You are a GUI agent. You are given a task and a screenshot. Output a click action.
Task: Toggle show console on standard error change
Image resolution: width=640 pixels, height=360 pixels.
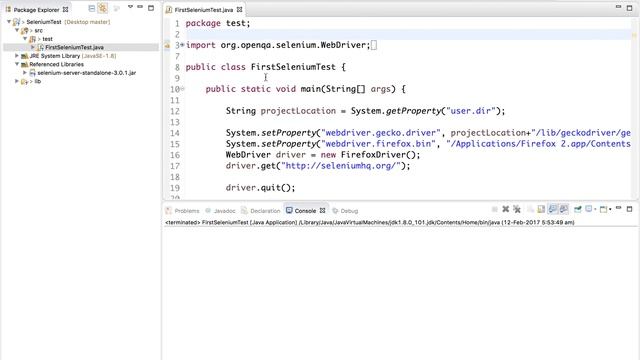click(x=564, y=209)
